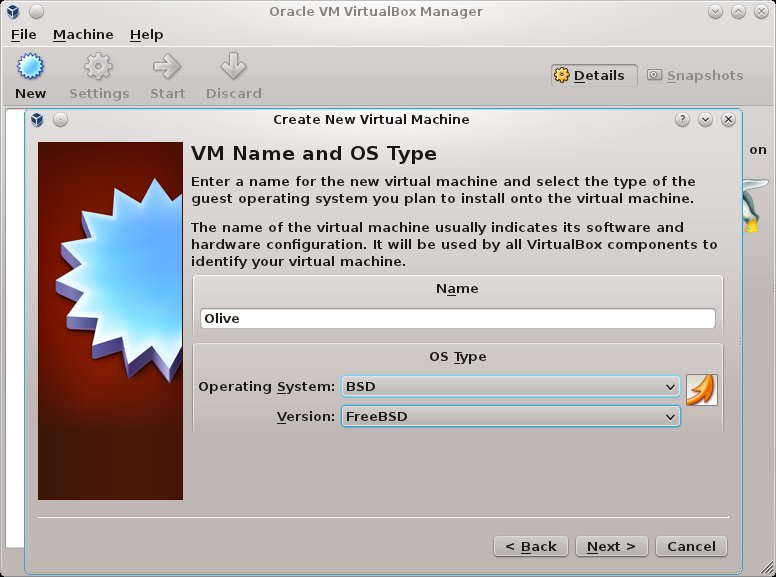The height and width of the screenshot is (577, 776).
Task: Close the Oracle VM VirtualBox Manager window
Action: (761, 11)
